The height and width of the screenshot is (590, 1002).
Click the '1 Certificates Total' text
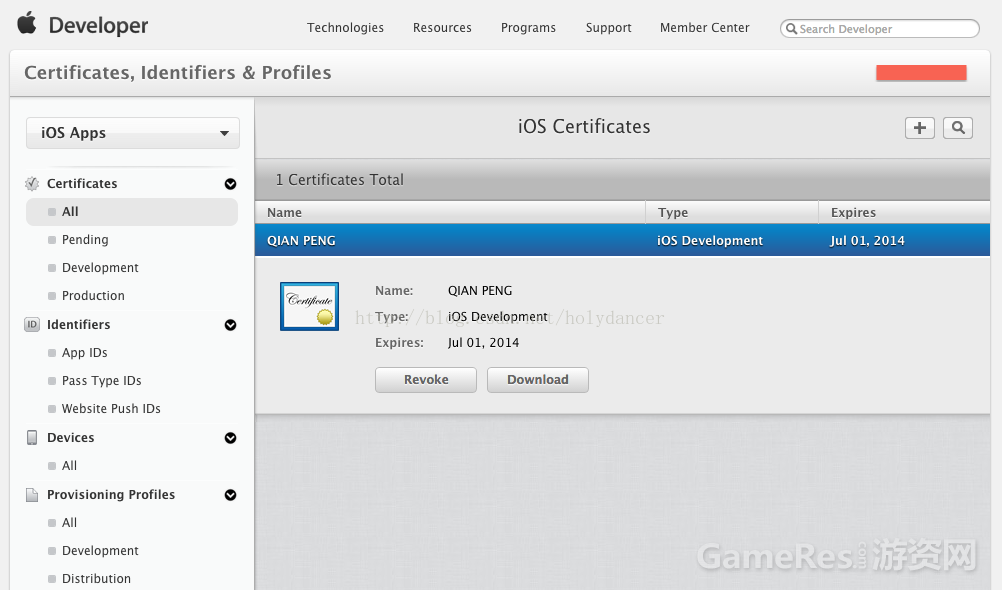339,180
